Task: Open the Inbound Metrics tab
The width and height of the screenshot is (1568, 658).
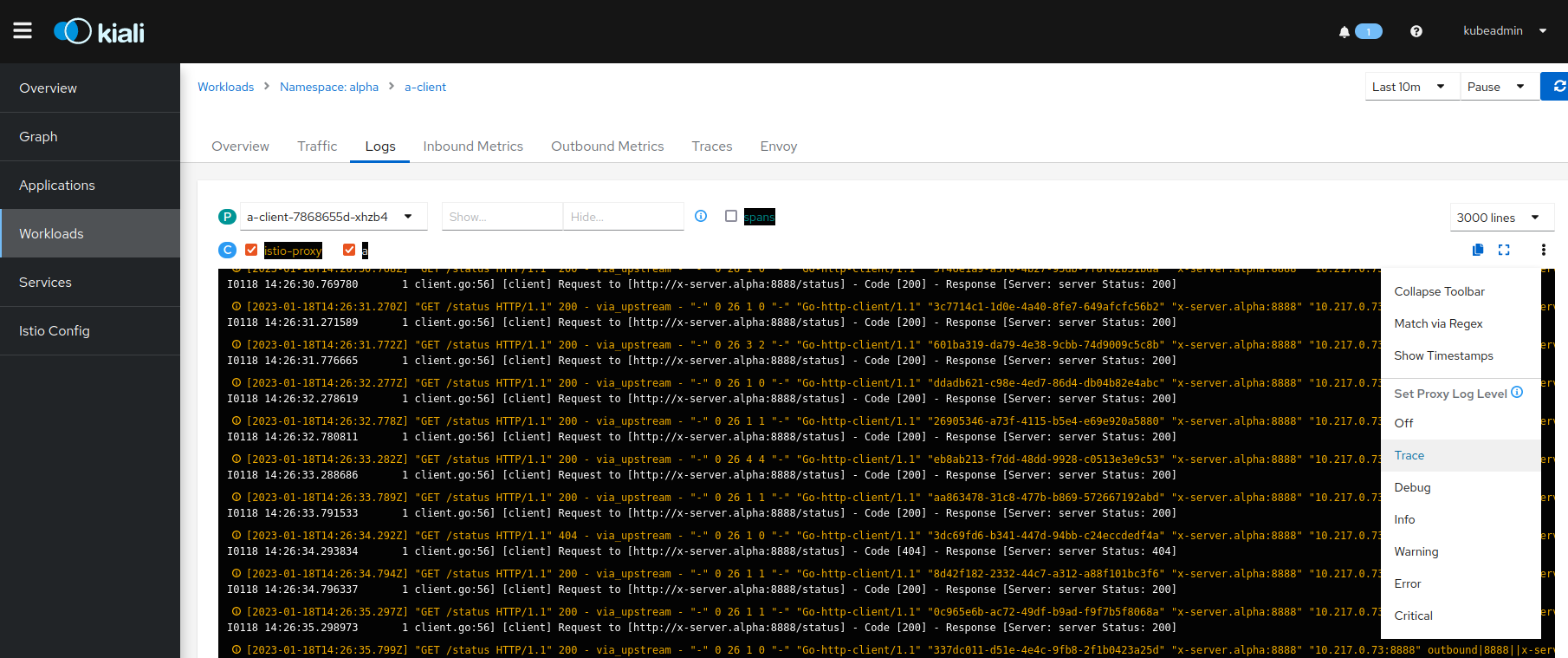Action: pos(473,147)
